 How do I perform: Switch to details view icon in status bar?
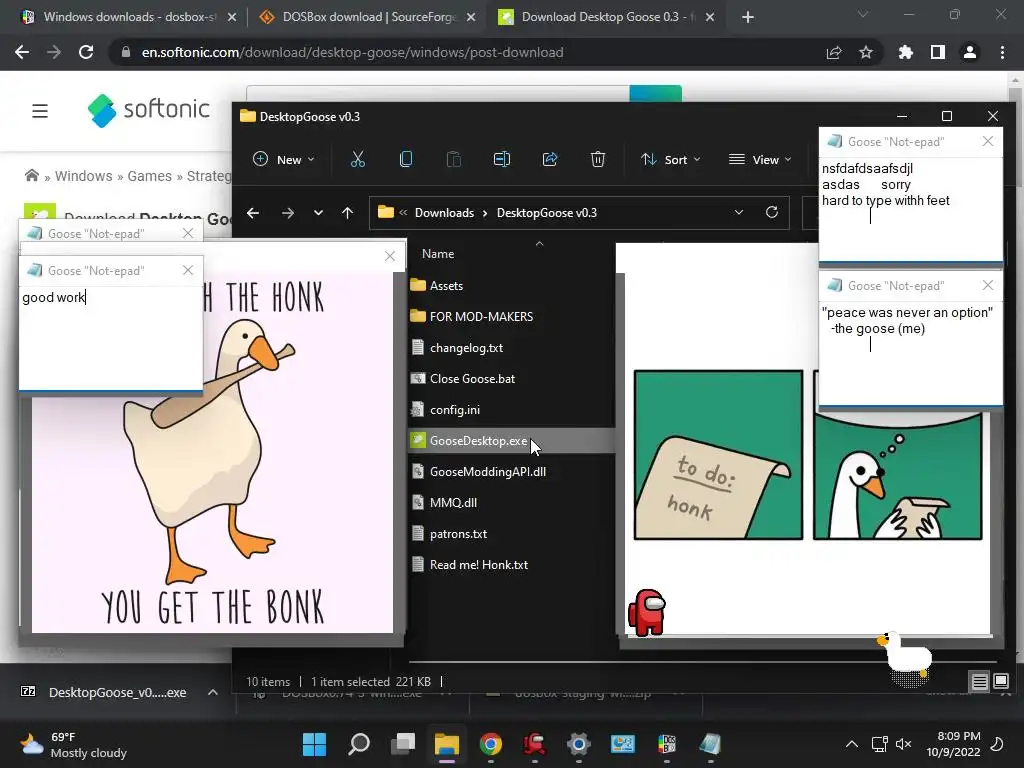[980, 682]
